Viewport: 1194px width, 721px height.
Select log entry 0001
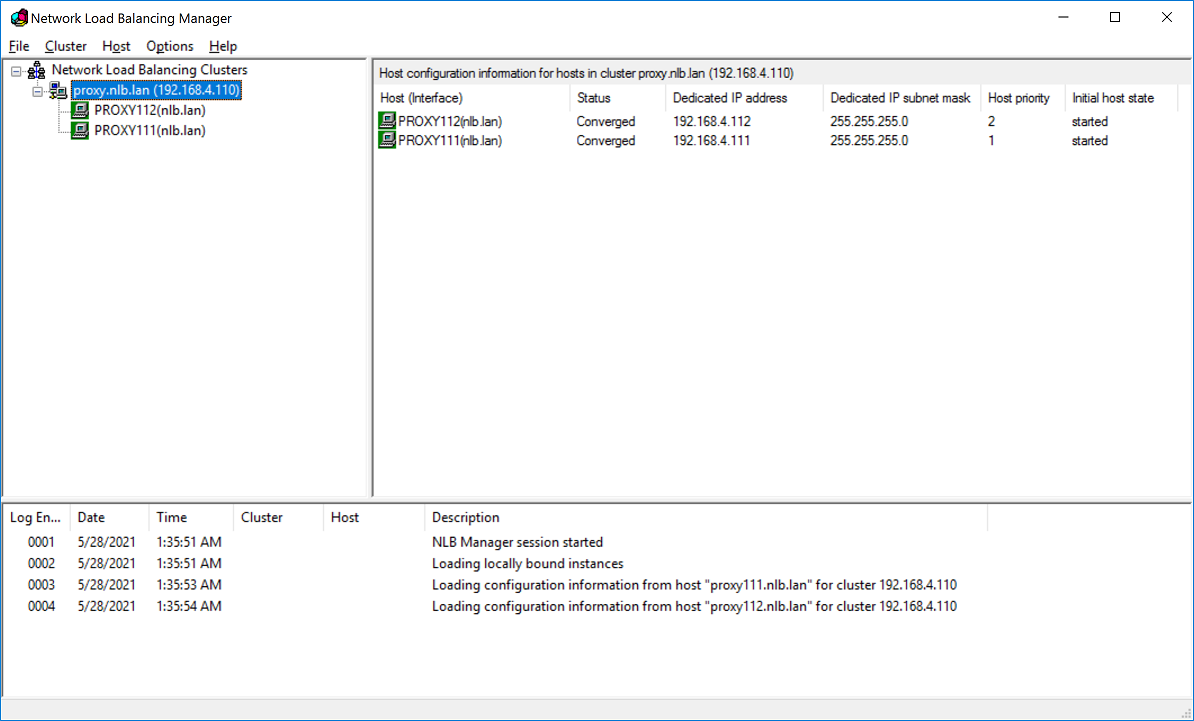tap(42, 542)
